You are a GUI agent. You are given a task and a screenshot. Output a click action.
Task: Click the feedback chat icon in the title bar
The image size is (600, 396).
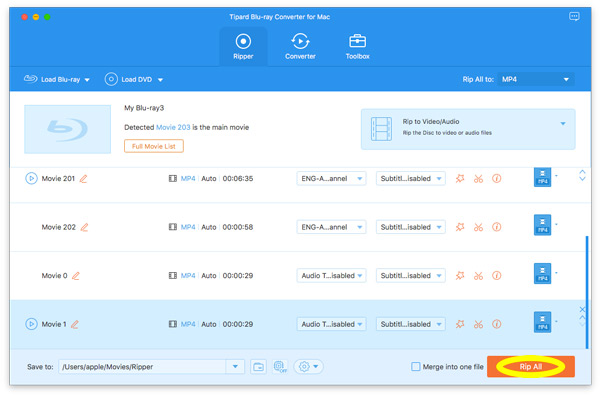574,16
